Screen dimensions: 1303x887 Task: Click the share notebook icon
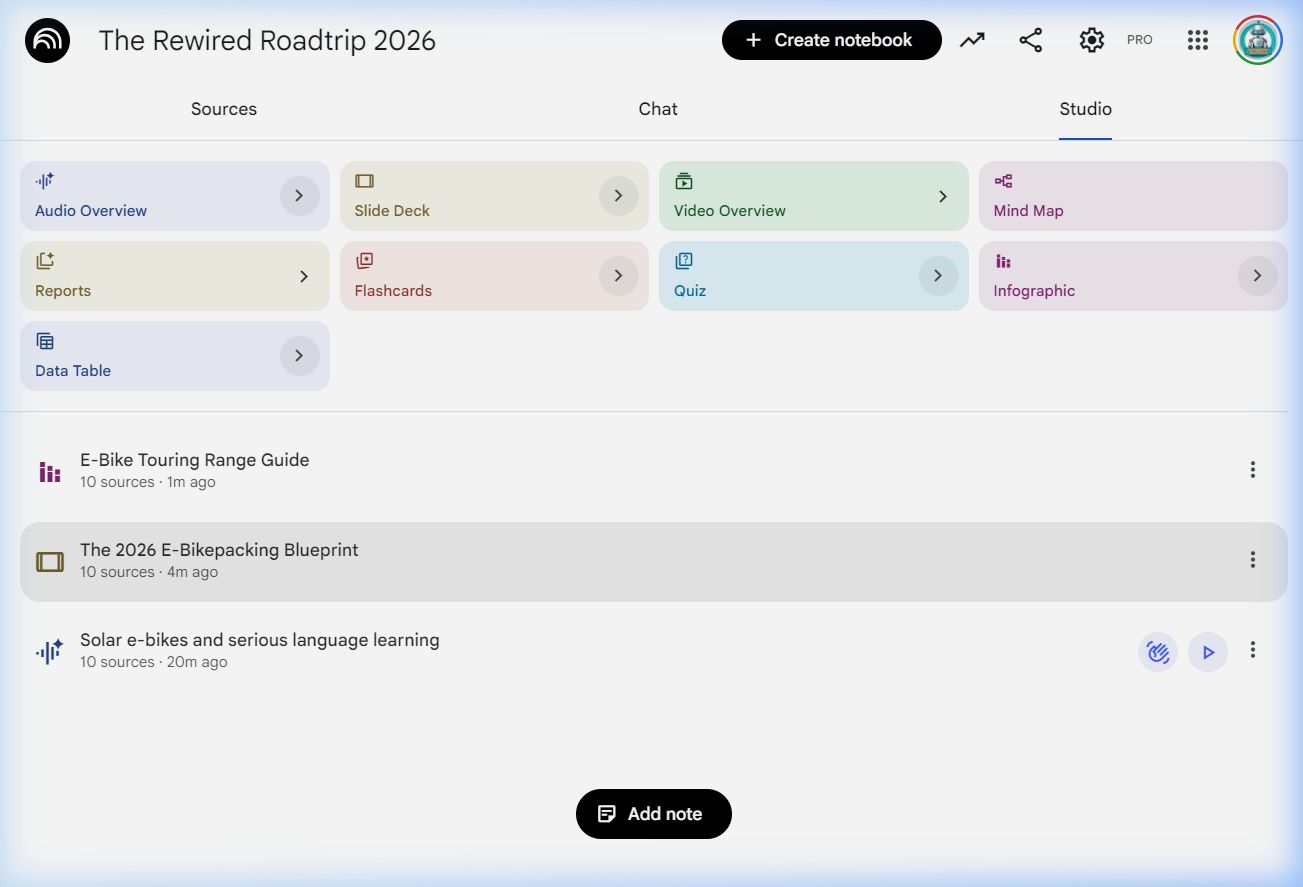click(x=1031, y=40)
